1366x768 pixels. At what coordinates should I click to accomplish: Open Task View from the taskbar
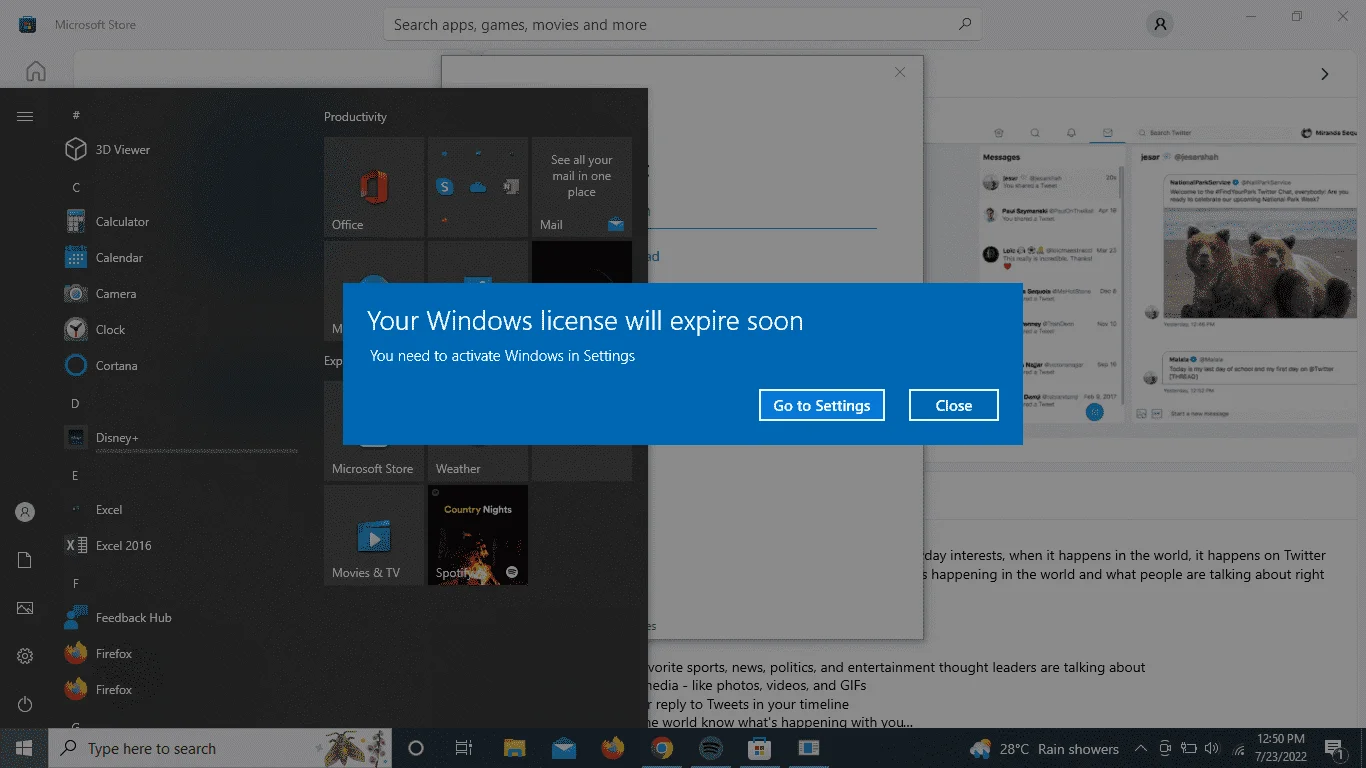[x=464, y=748]
